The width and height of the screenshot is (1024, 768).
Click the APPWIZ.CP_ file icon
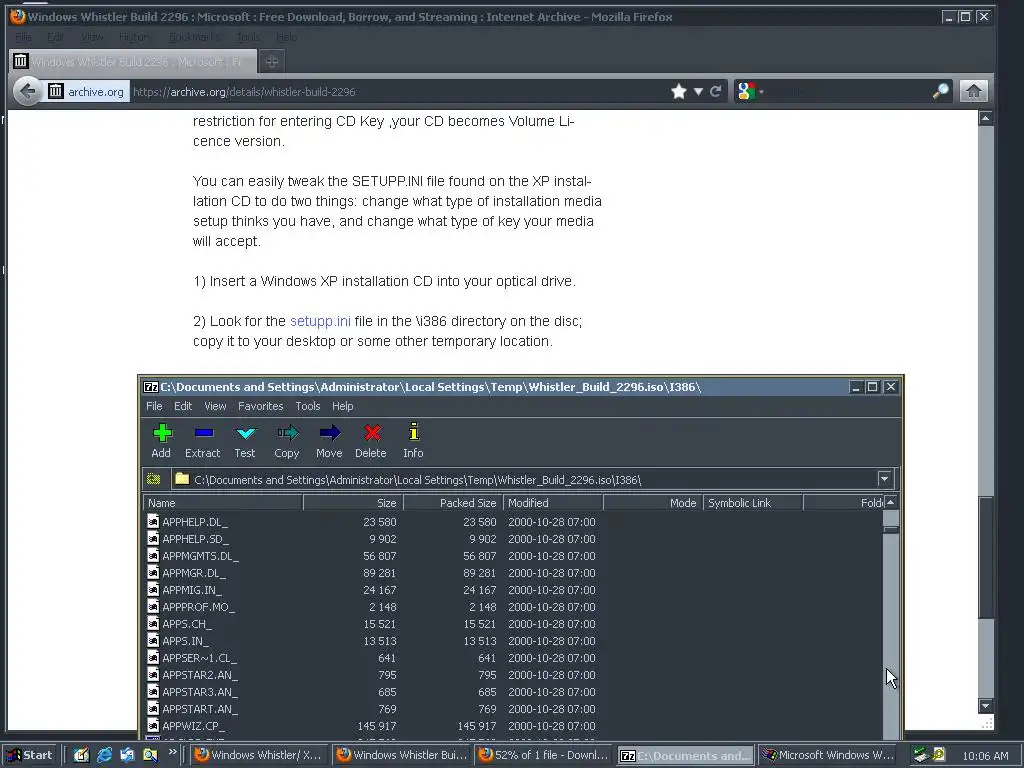point(153,725)
